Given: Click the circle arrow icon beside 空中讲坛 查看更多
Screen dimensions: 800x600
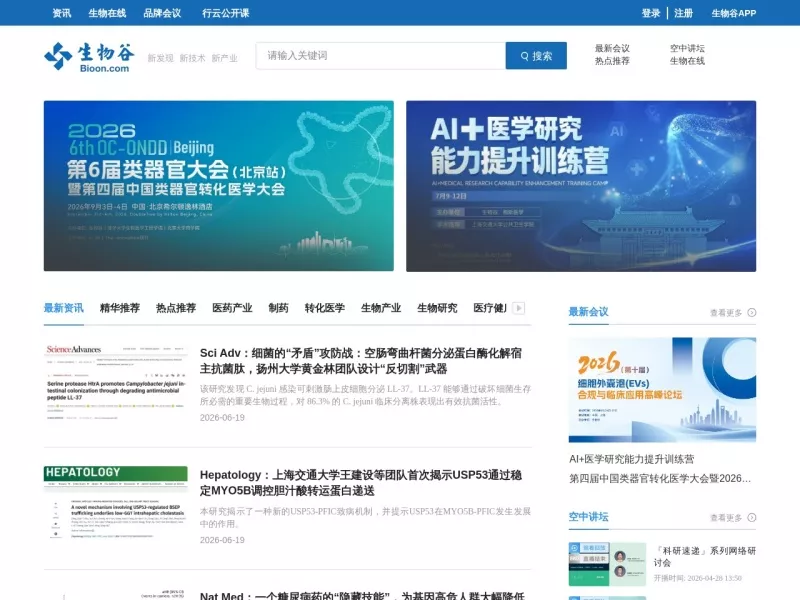Looking at the screenshot, I should 752,518.
